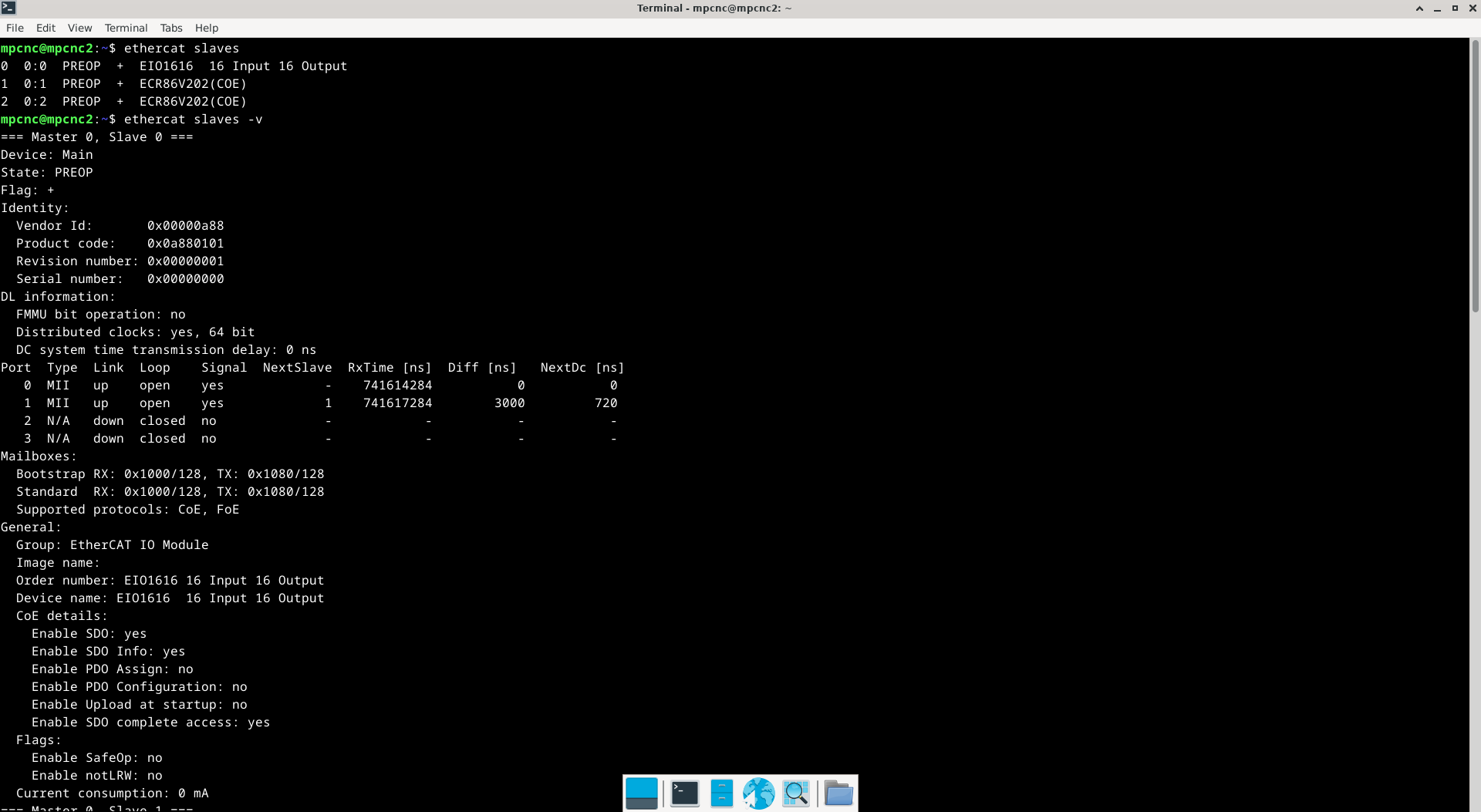Image resolution: width=1481 pixels, height=812 pixels.
Task: Click the 'State: PREOP' line
Action: (x=47, y=173)
